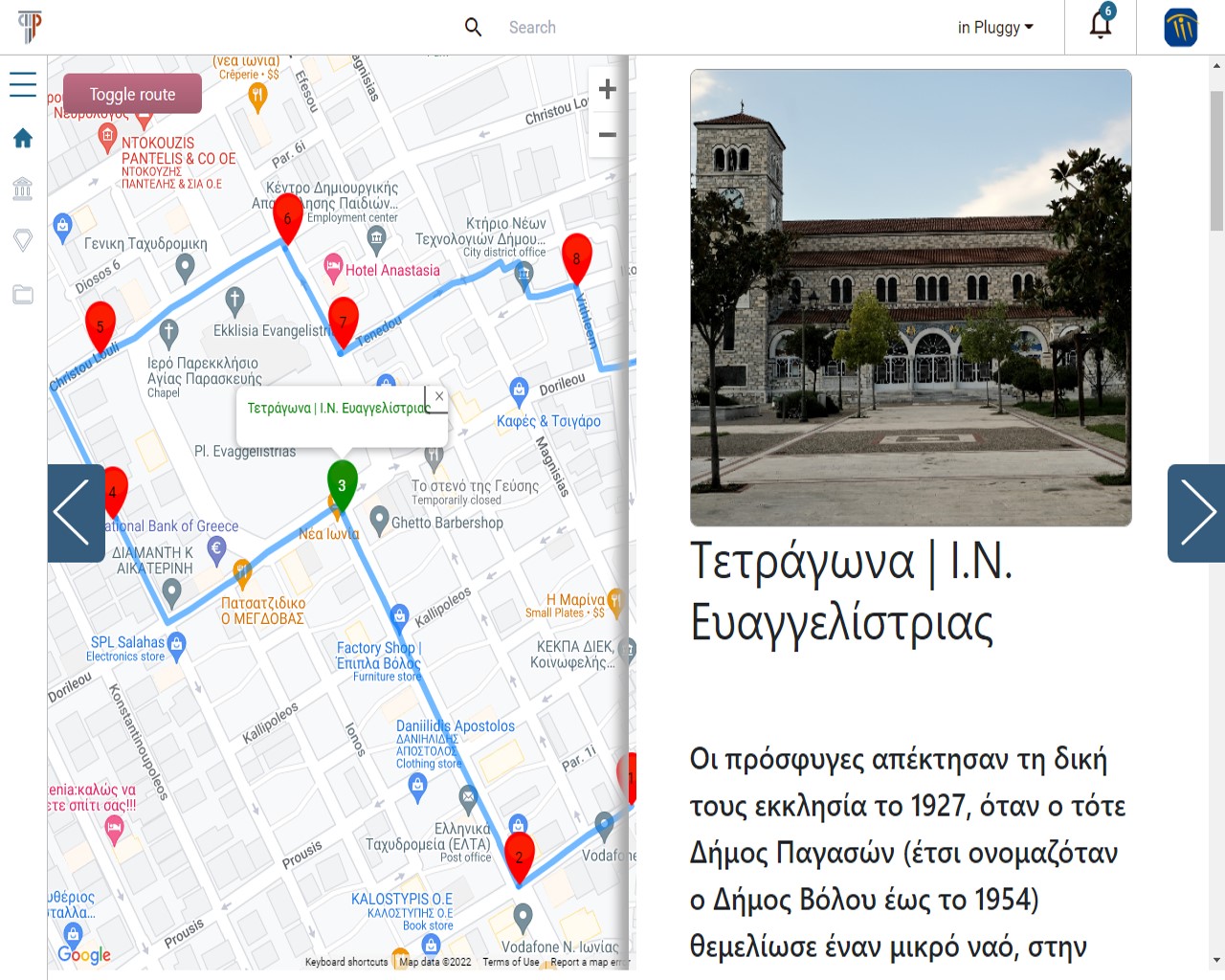The height and width of the screenshot is (980, 1225).
Task: Expand the 'in Pluggy' dropdown
Action: point(995,27)
